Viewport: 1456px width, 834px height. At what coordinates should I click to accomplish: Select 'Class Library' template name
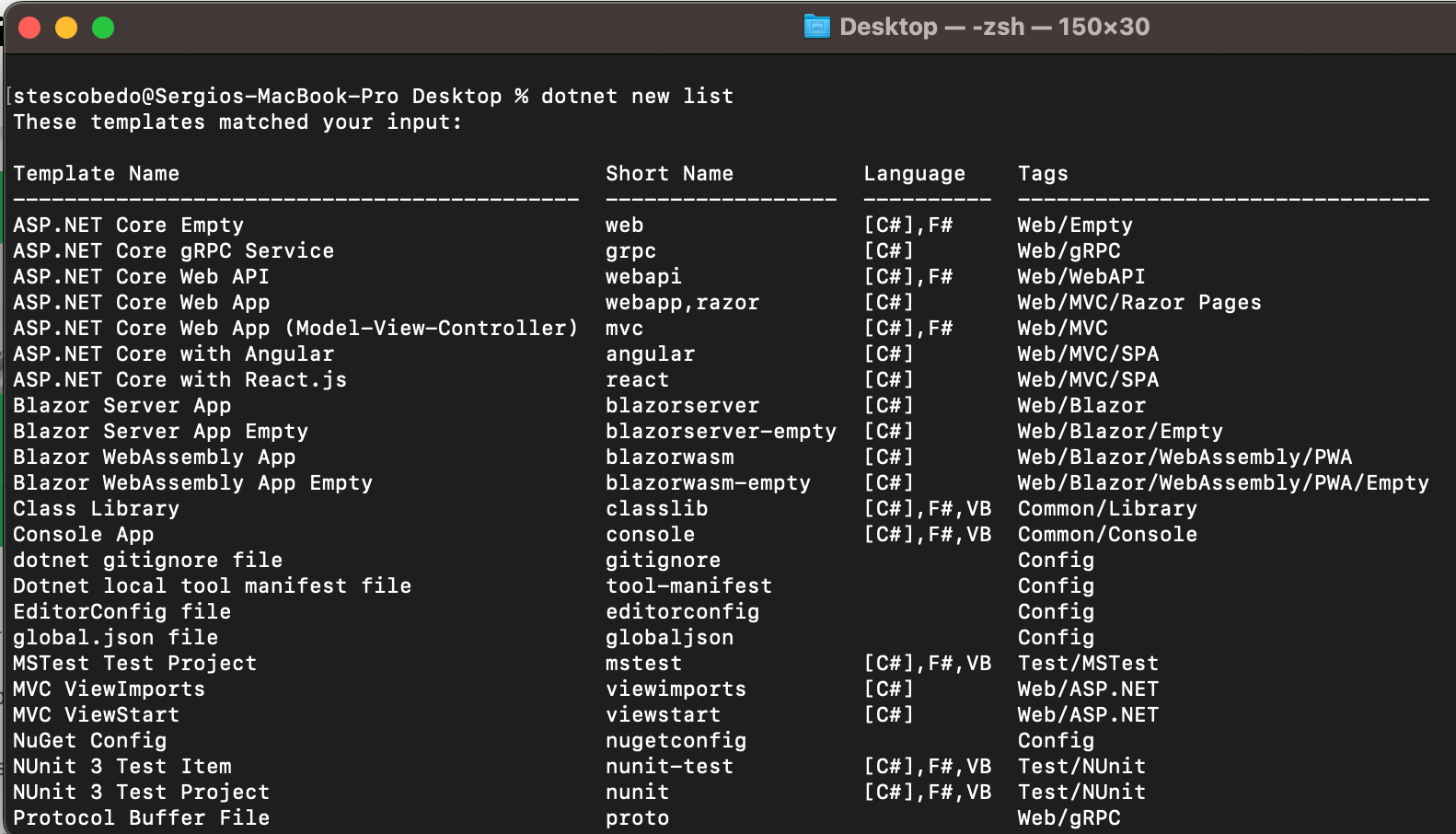pos(97,509)
